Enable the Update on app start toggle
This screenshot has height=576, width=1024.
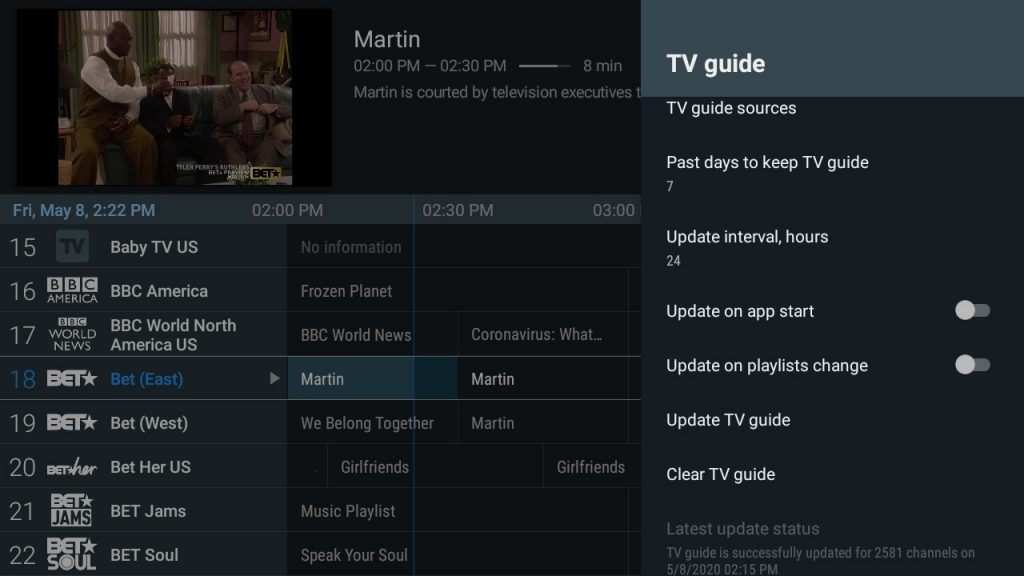click(972, 310)
